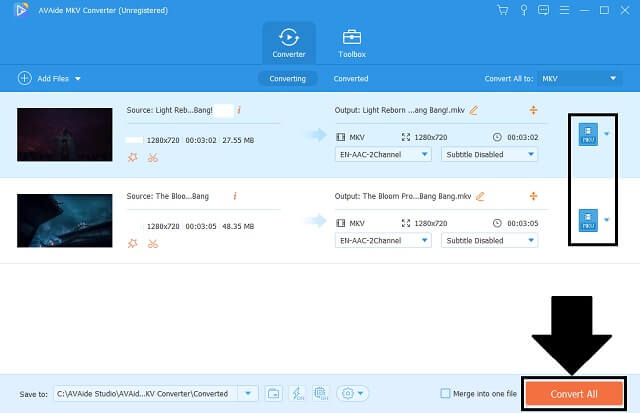
Task: Open EN-AAC-2Channel audio dropdown for first video
Action: 382,155
